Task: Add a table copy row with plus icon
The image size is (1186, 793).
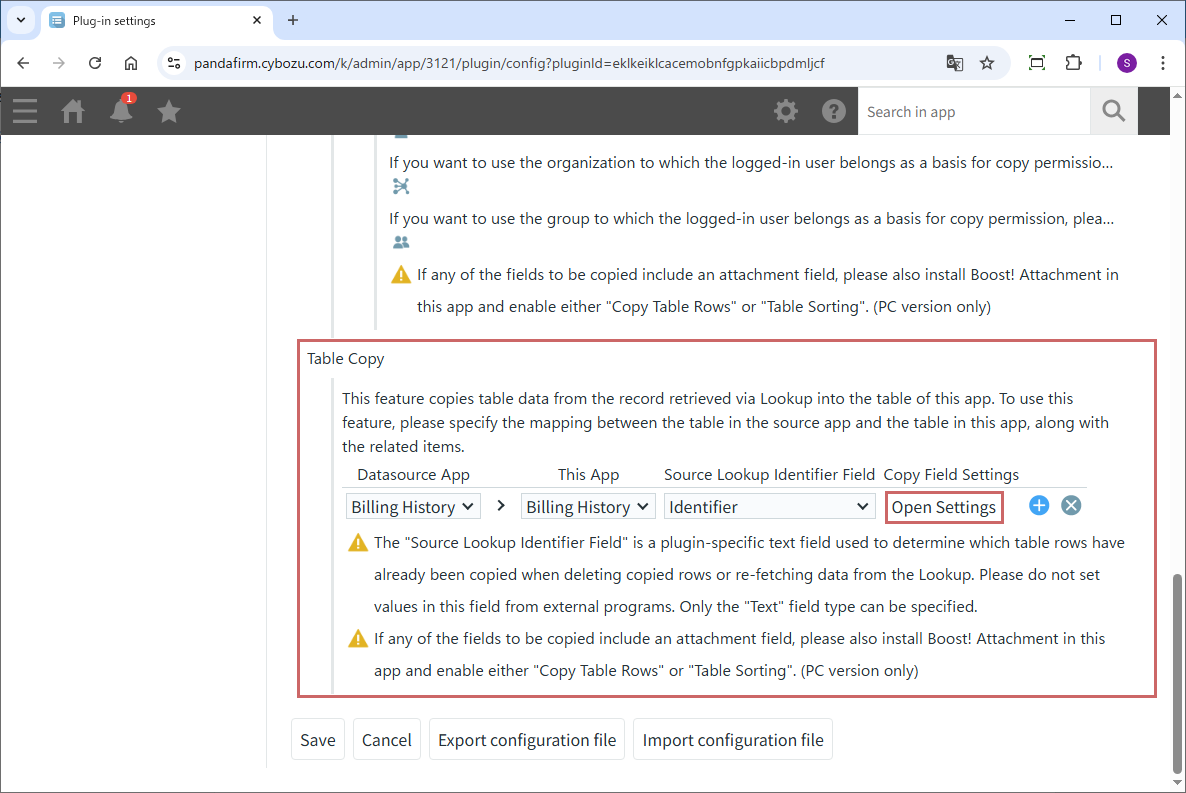Action: (1039, 506)
